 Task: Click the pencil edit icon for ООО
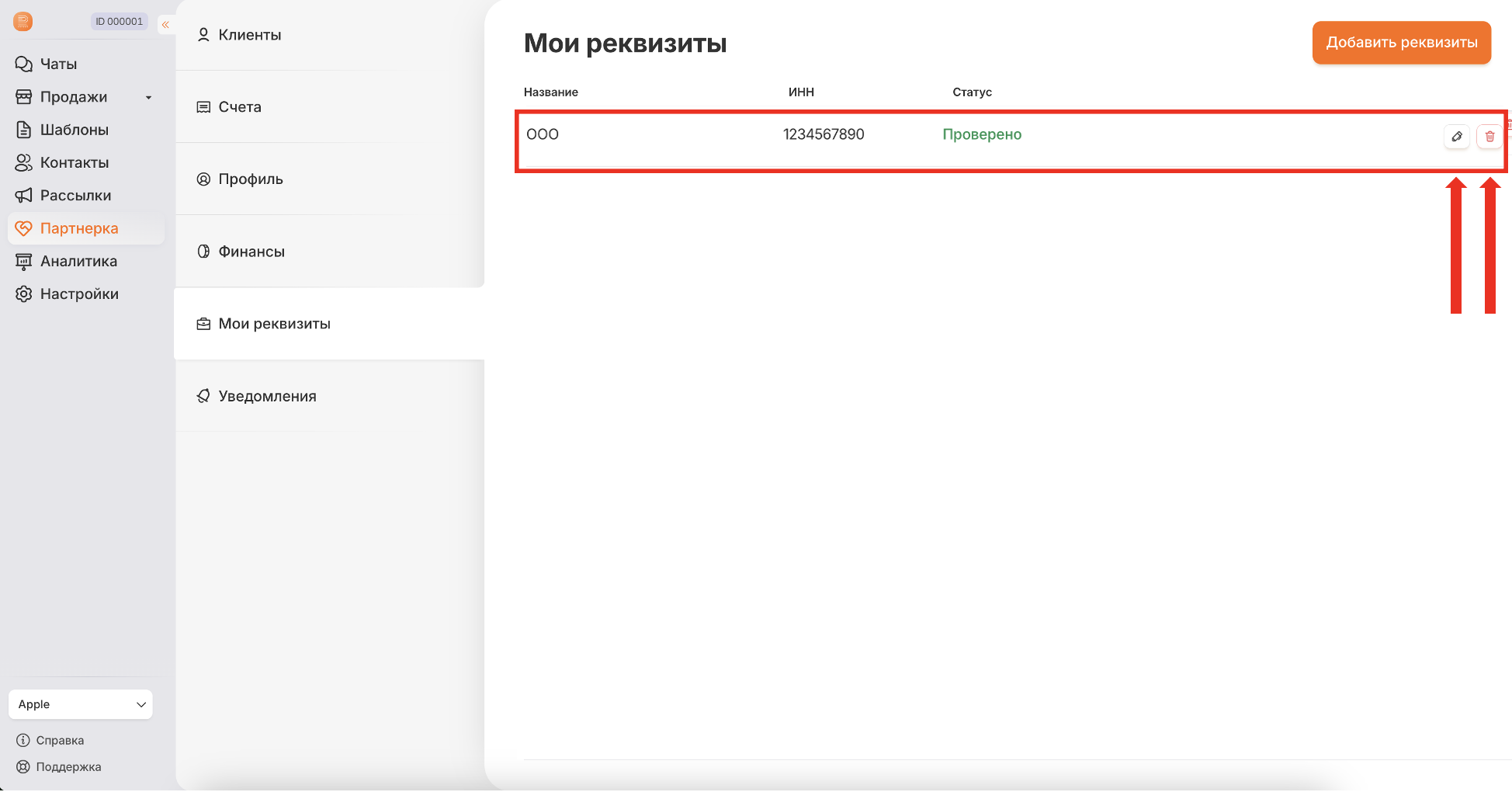tap(1456, 137)
